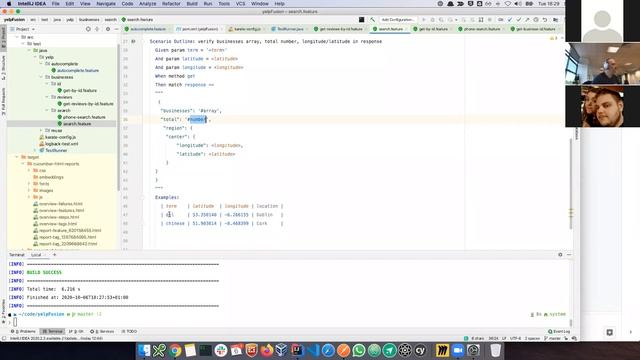Open WhatsApp from the Dock
This screenshot has width=640, height=360.
point(359,350)
